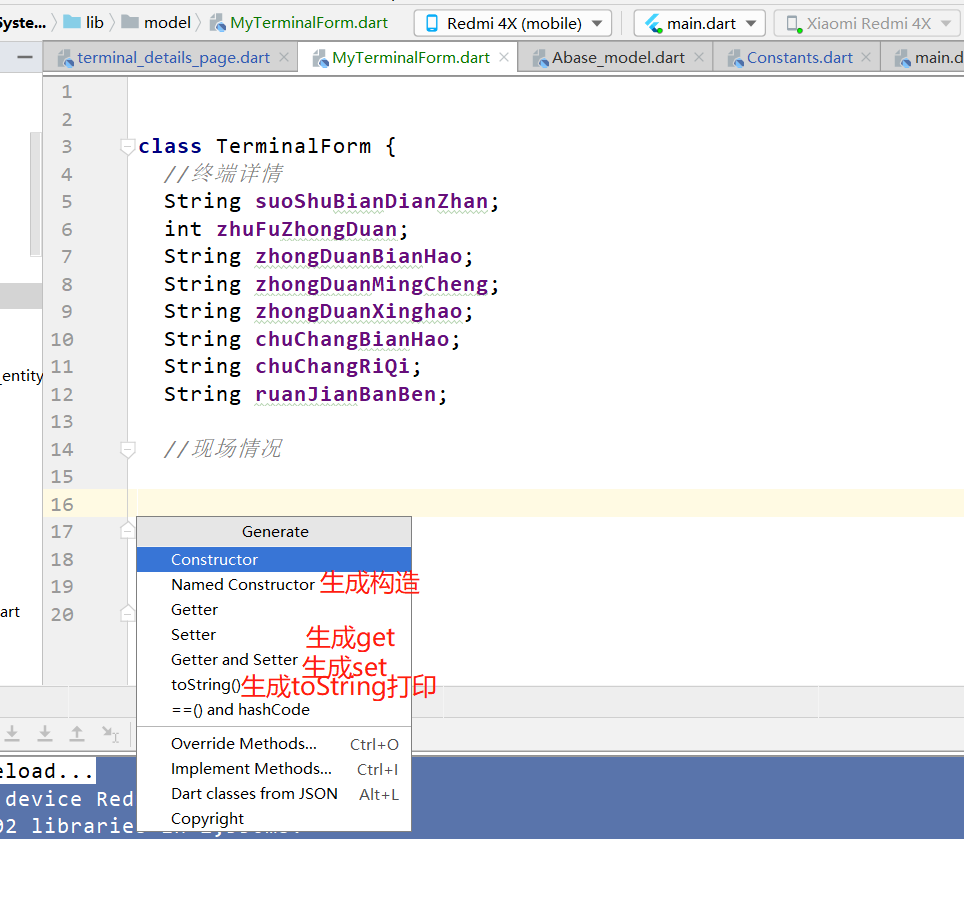Open the main.dart run configuration dropdown
The image size is (964, 907).
(700, 23)
